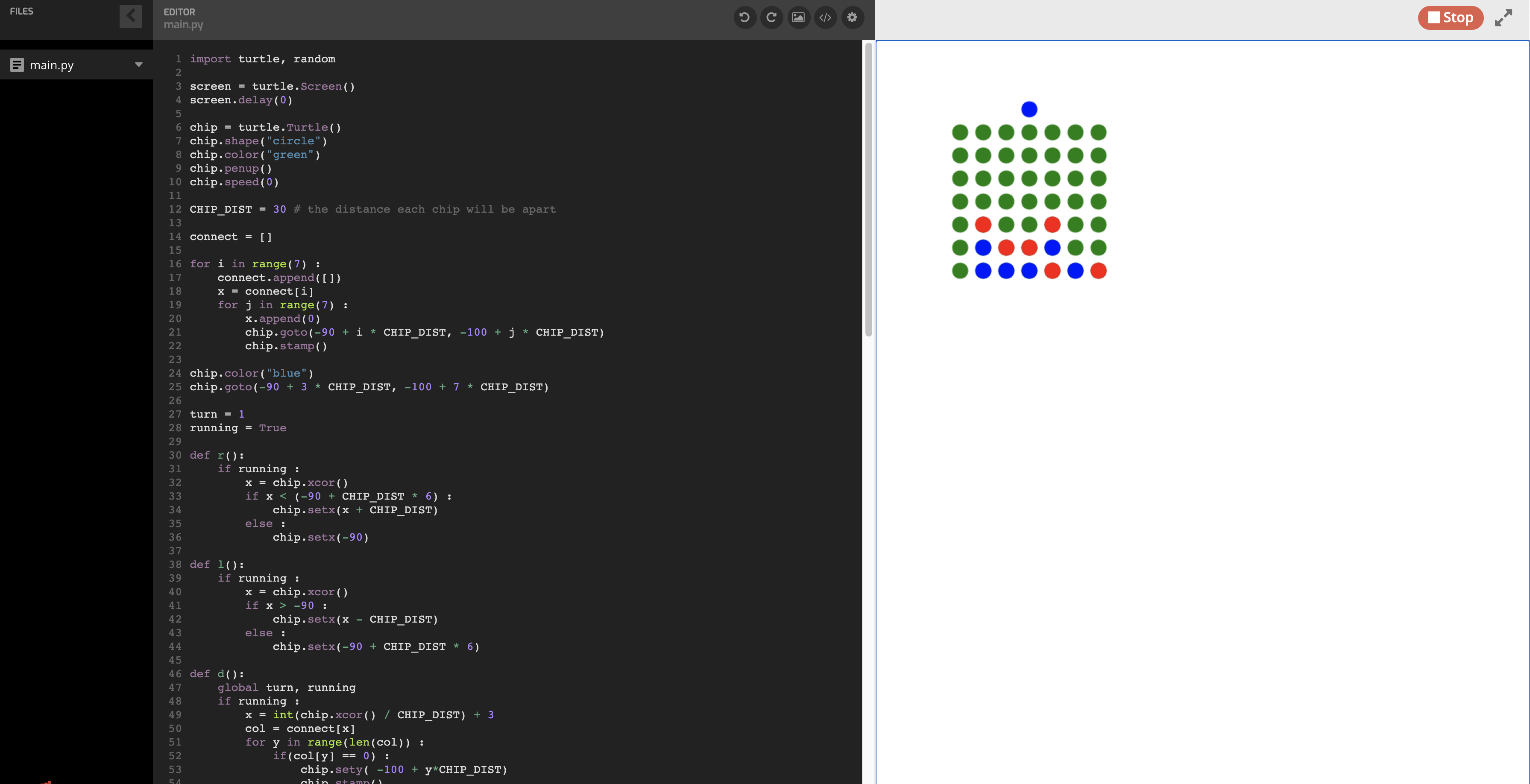Image resolution: width=1530 pixels, height=784 pixels.
Task: Click the redo icon in editor toolbar
Action: 771,17
